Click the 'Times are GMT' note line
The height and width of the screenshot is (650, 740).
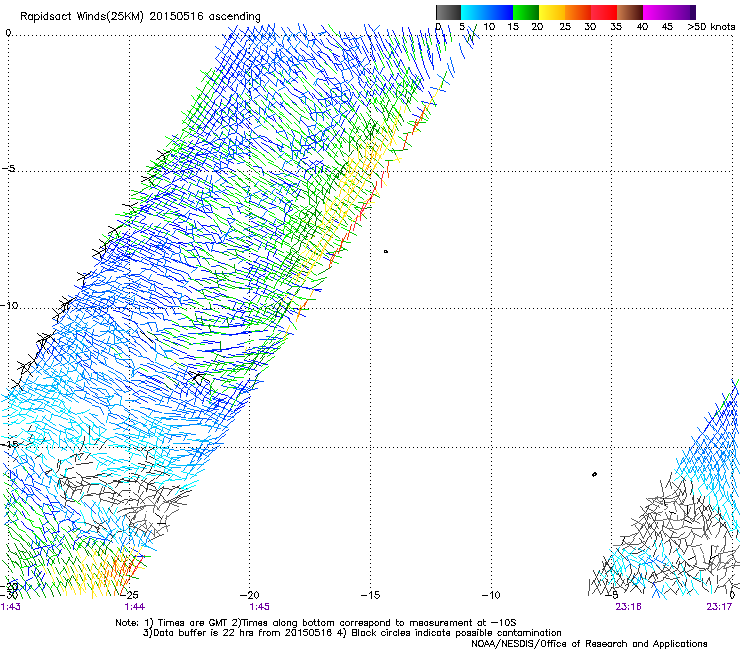click(315, 623)
